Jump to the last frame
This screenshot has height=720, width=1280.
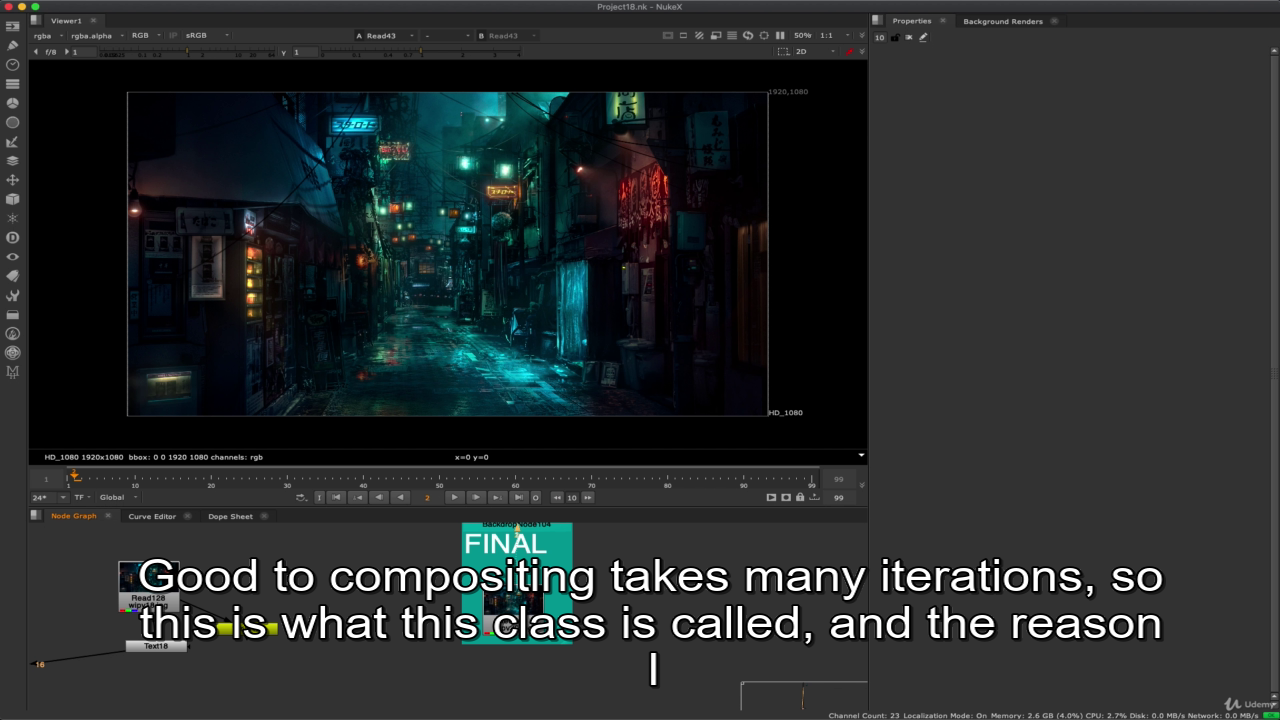pos(518,497)
